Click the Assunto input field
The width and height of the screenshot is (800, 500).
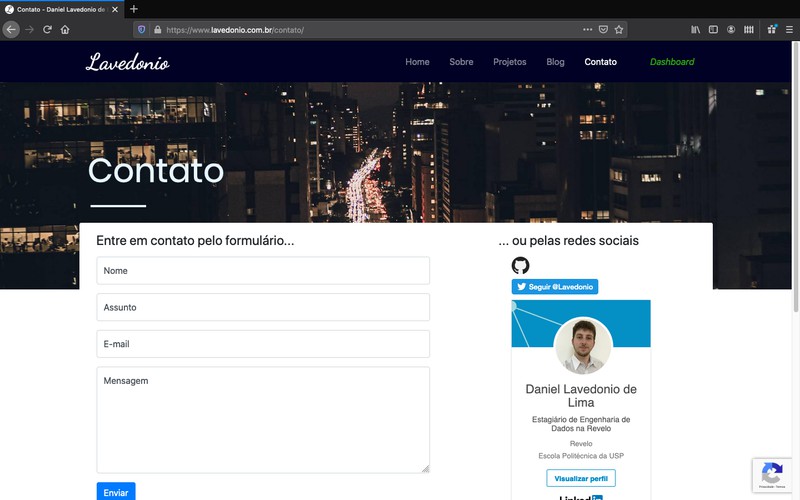[263, 307]
